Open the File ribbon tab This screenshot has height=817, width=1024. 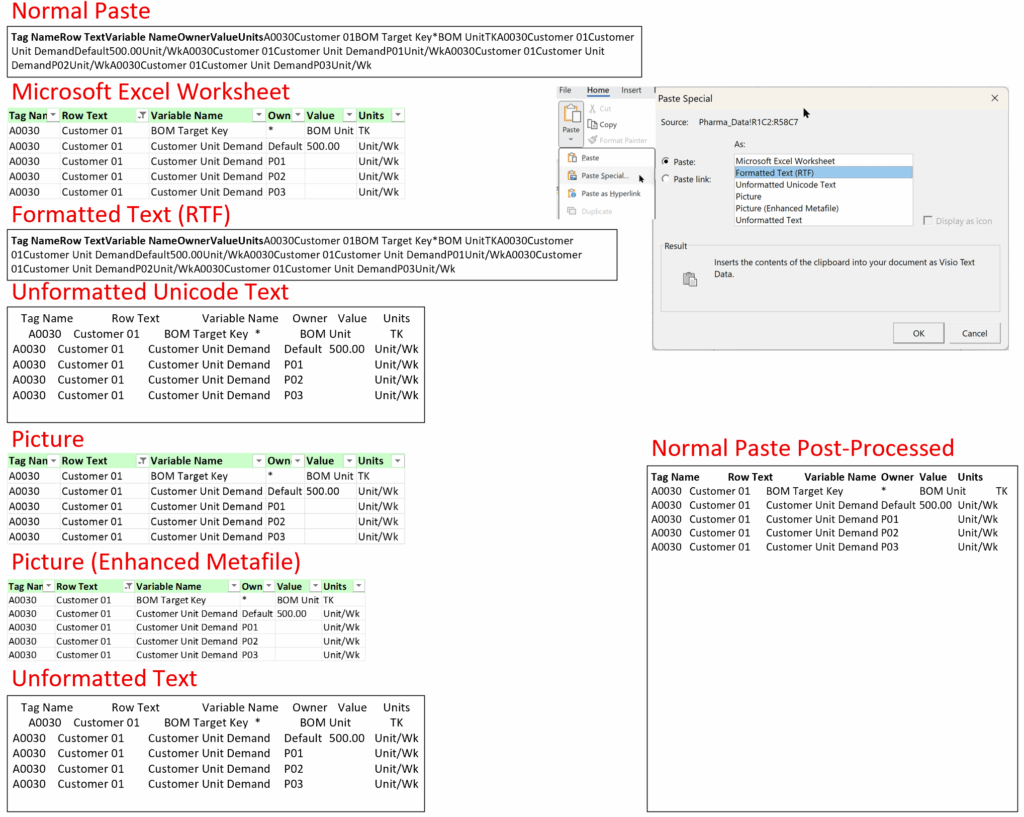tap(565, 90)
